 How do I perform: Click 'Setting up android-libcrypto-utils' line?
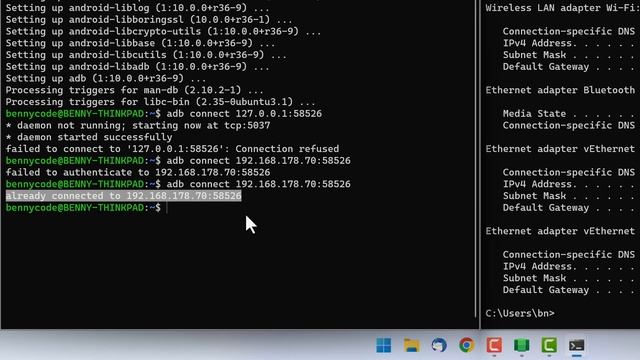point(163,31)
